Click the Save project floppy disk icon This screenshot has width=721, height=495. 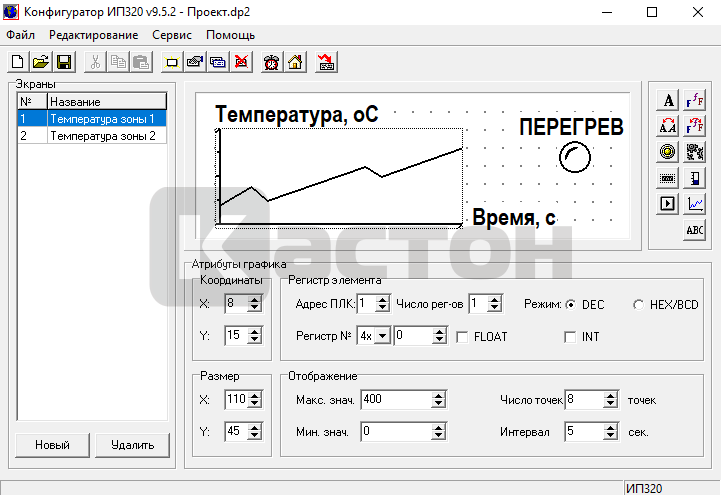pos(63,62)
